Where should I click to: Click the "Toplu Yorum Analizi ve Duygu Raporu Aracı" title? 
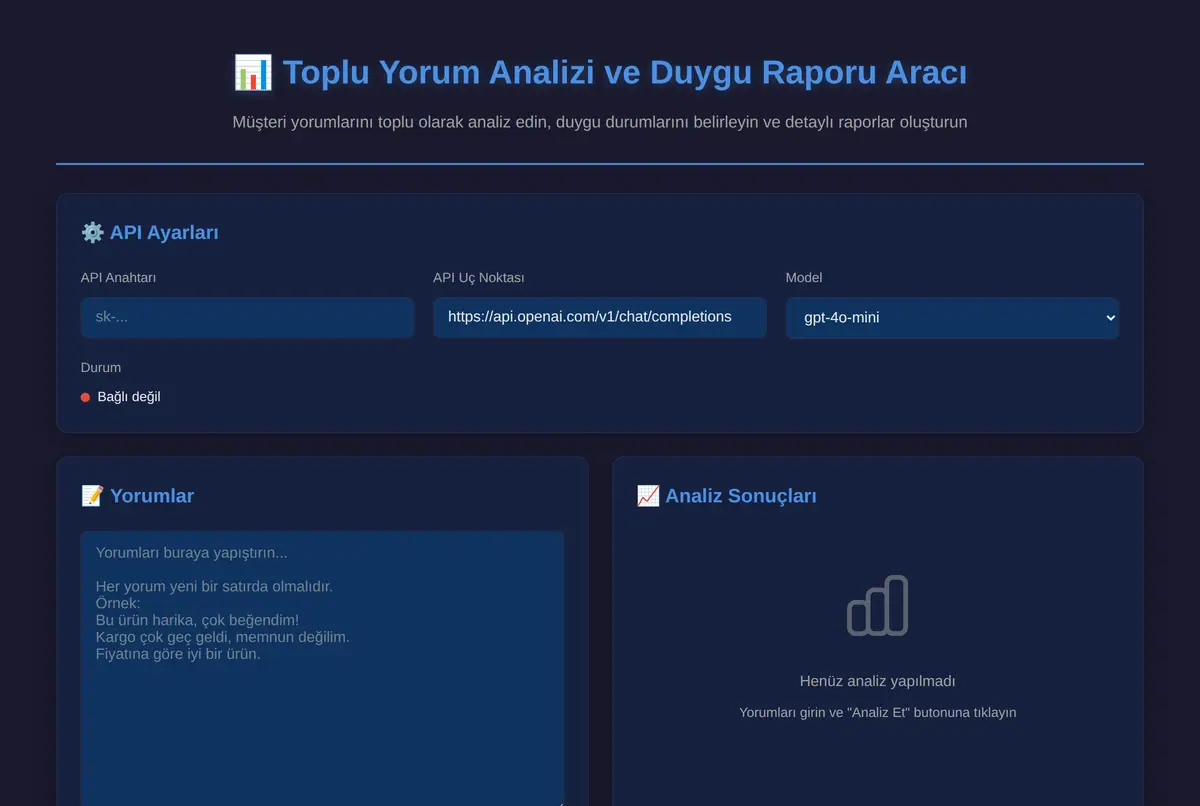tap(625, 73)
